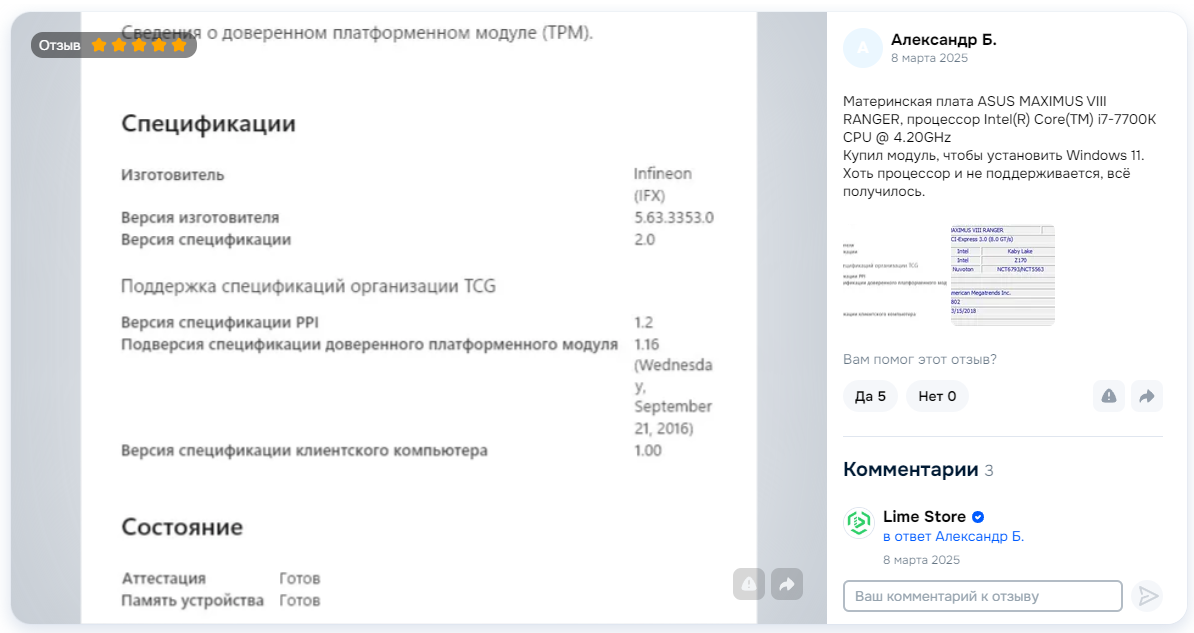Click the share arrow icon in the review panel
Screen dimensions: 1194x633
click(x=1146, y=396)
